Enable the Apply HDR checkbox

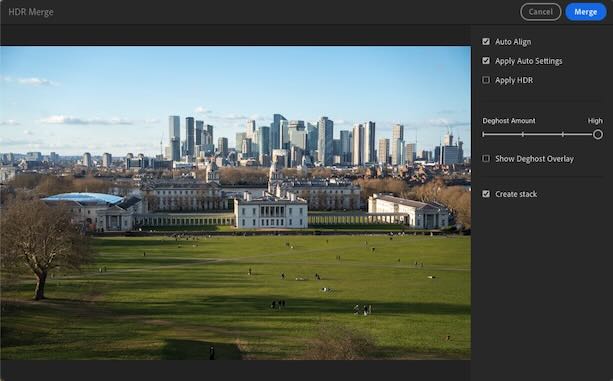click(486, 80)
